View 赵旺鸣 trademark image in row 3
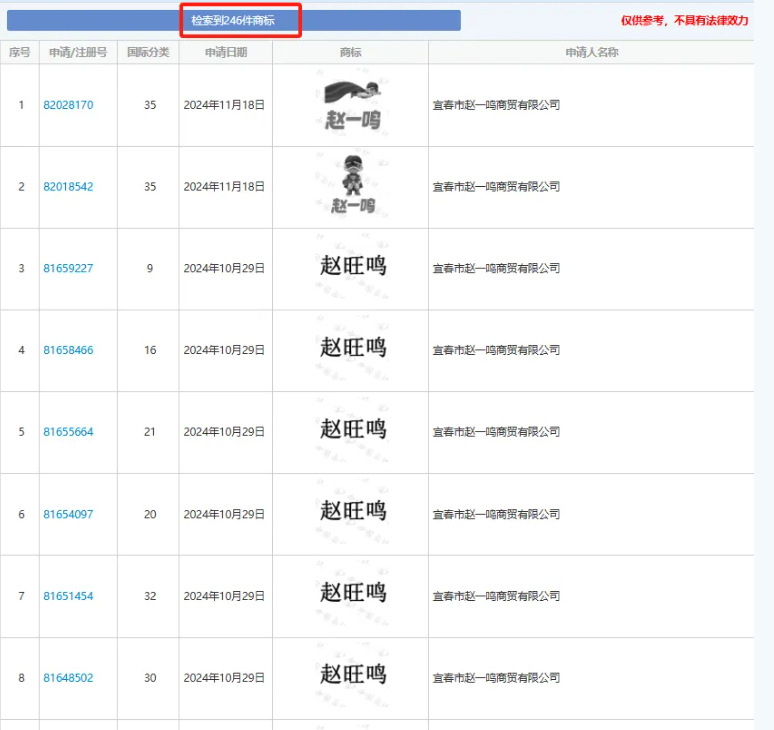The width and height of the screenshot is (774, 730). click(x=352, y=266)
